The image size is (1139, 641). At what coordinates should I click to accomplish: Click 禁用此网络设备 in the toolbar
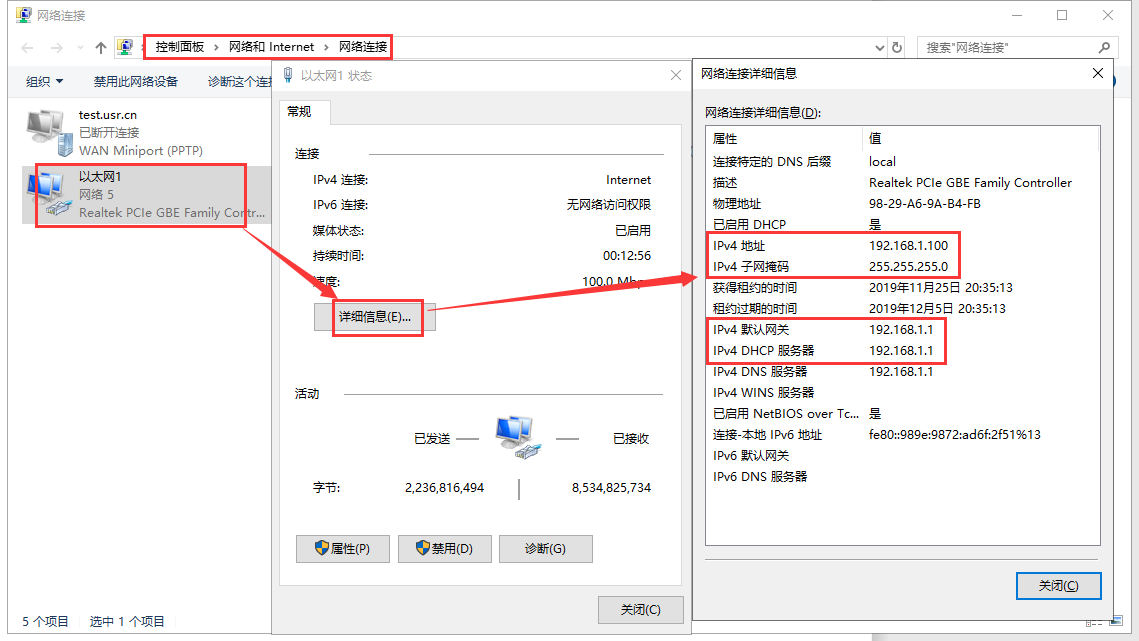point(136,82)
